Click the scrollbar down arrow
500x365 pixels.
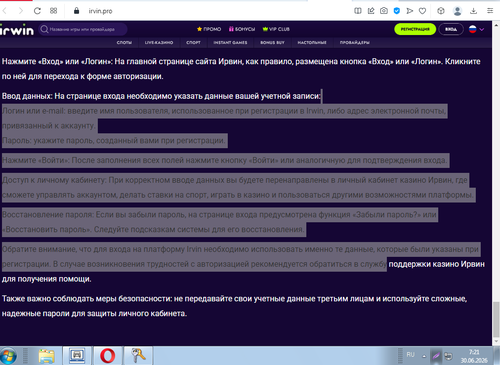pos(496,341)
